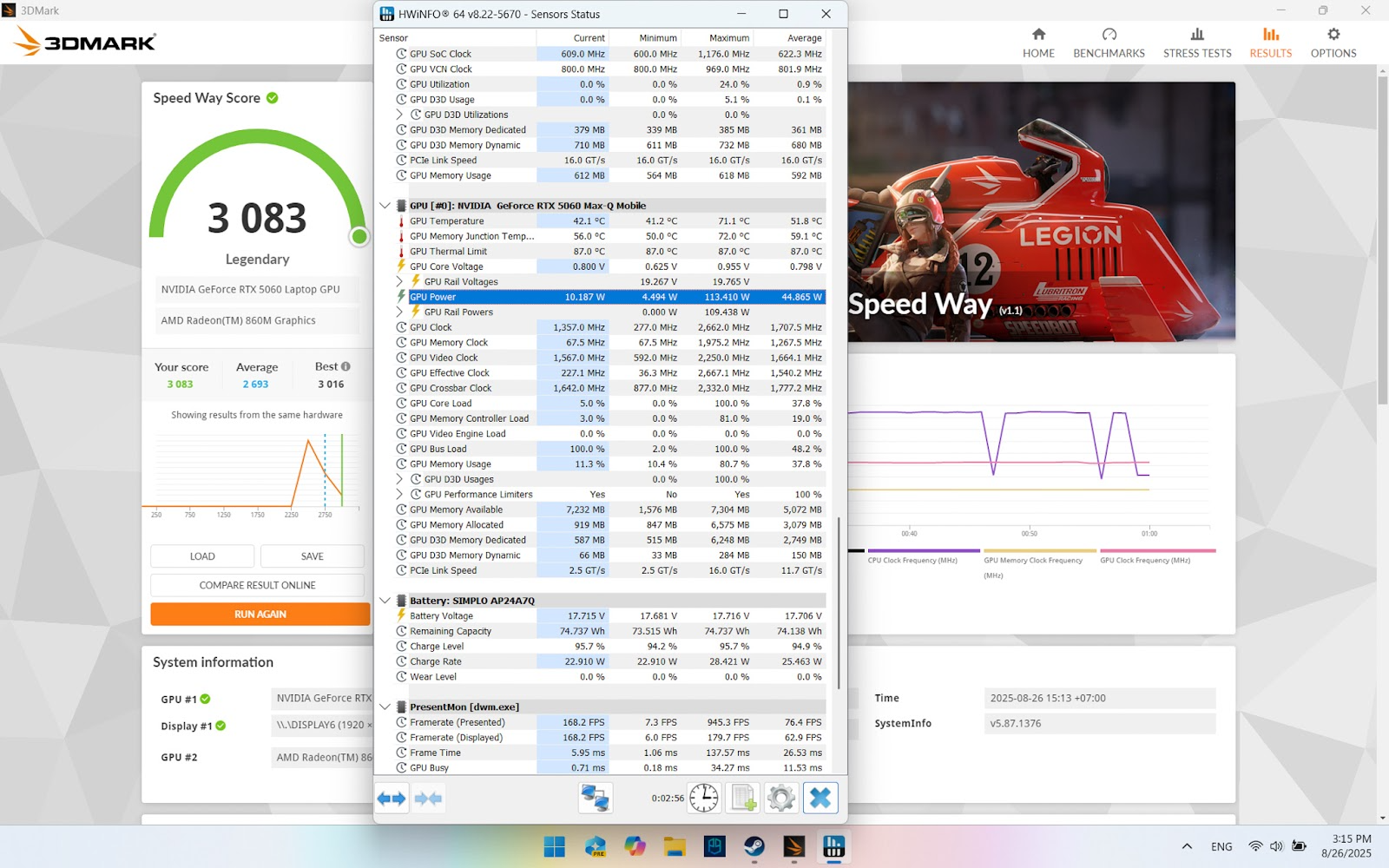Click Display #1 green check icon
Viewport: 1389px width, 868px height.
point(221,726)
